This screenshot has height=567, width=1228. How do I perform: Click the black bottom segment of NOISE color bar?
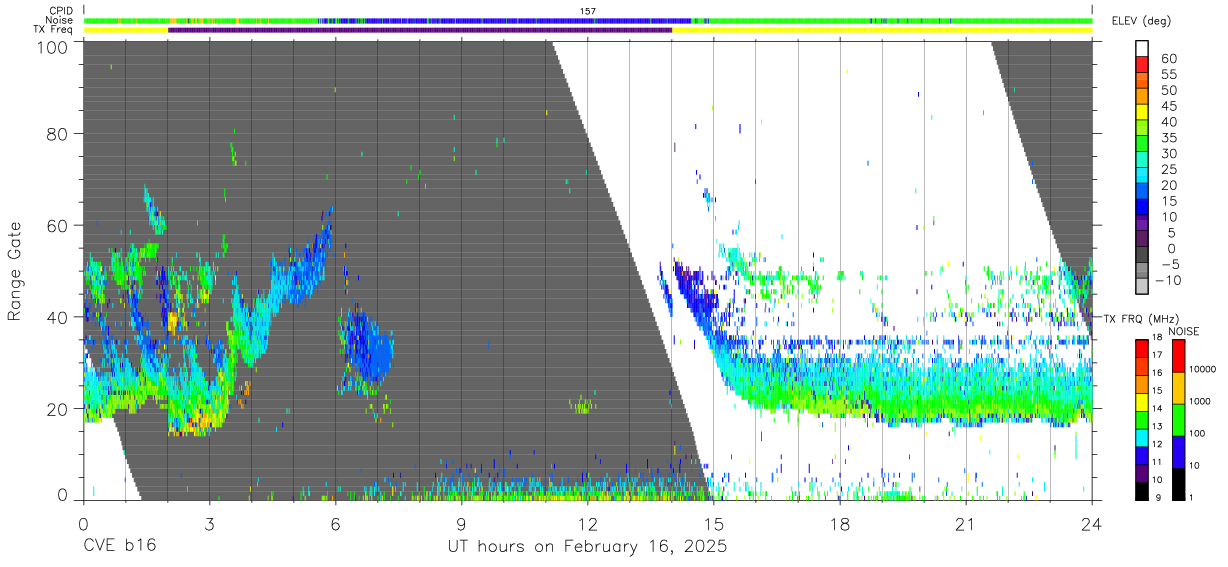click(1179, 483)
